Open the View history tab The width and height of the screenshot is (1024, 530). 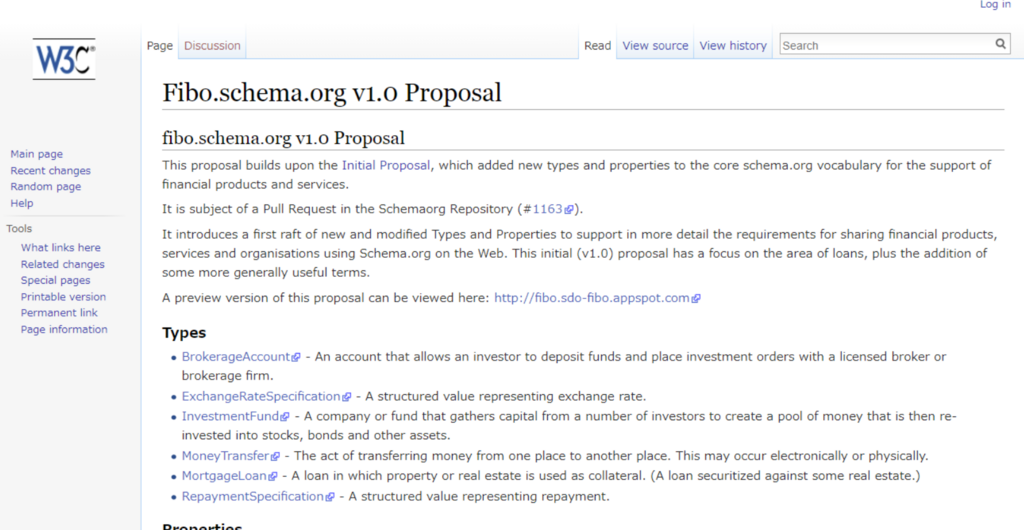coord(733,46)
